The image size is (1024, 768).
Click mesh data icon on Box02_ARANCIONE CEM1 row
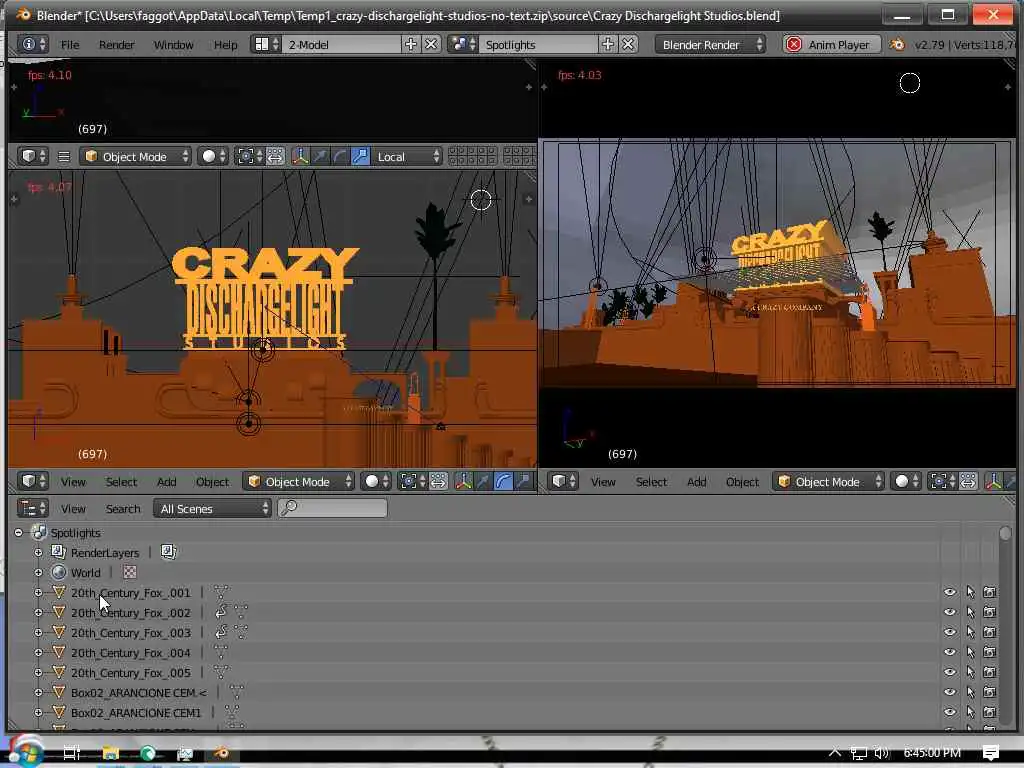[231, 712]
